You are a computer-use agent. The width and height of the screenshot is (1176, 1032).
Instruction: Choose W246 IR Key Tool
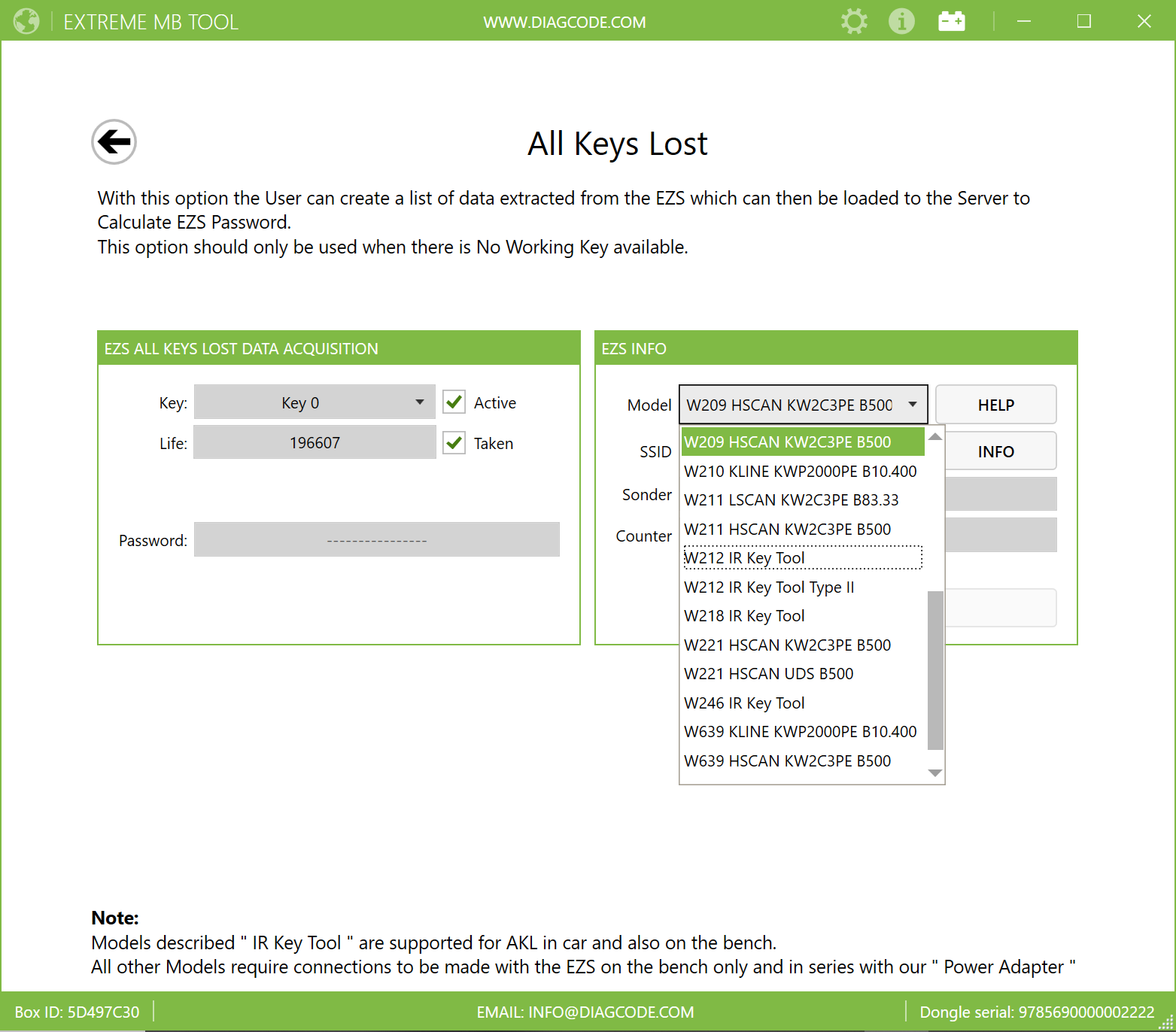pos(803,703)
